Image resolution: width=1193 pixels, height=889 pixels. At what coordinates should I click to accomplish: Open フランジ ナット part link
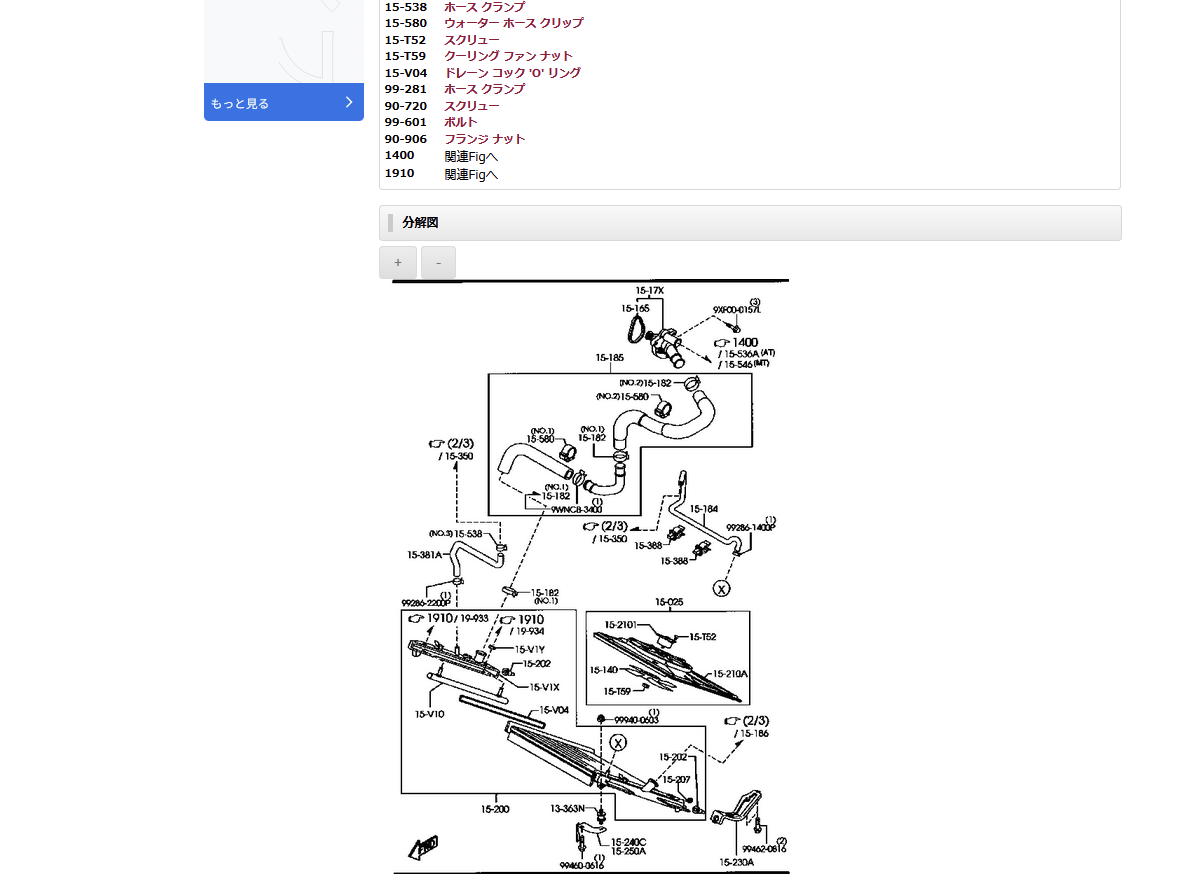485,139
